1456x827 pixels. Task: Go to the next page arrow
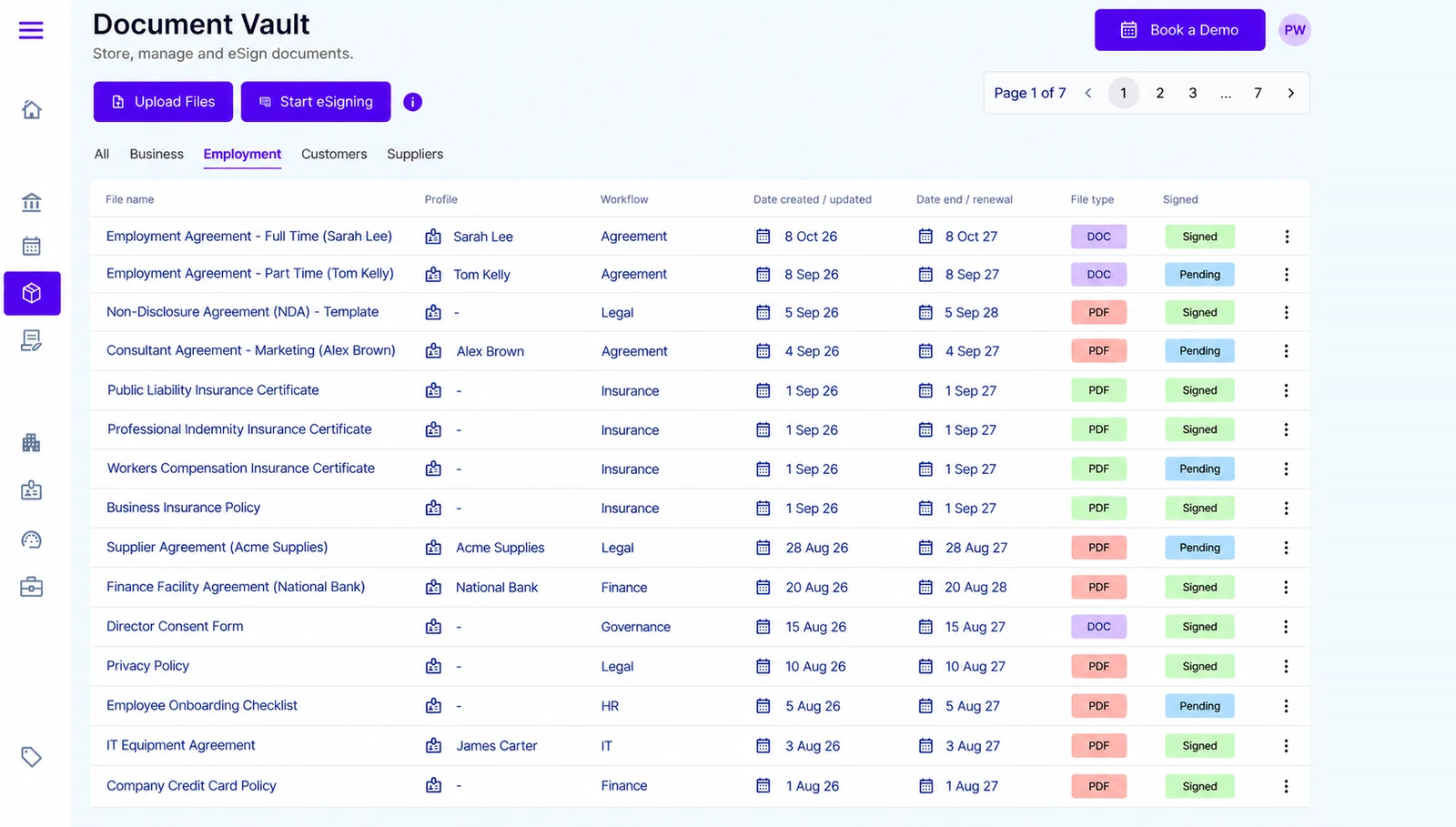tap(1290, 93)
